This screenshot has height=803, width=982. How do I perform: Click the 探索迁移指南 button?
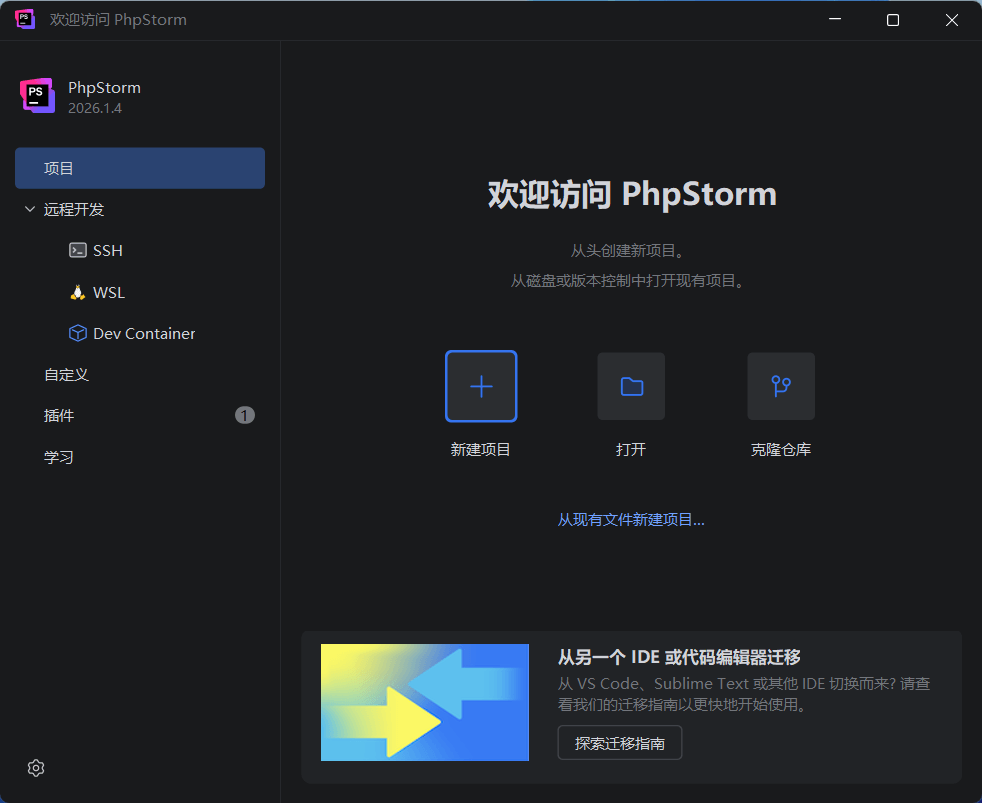(619, 743)
